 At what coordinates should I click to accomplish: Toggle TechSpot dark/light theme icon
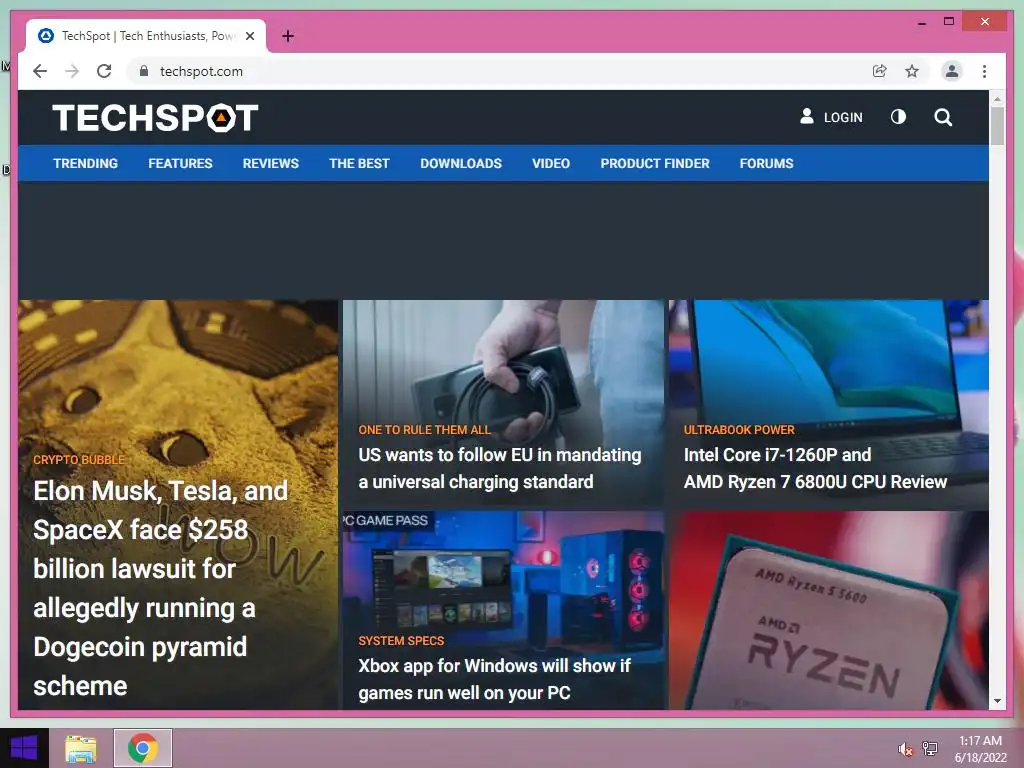tap(899, 117)
